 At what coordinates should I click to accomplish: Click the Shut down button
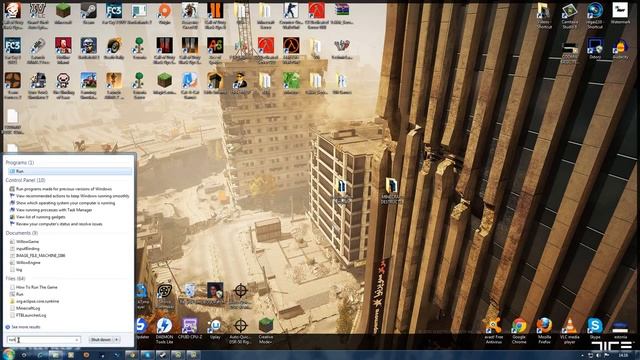(101, 340)
